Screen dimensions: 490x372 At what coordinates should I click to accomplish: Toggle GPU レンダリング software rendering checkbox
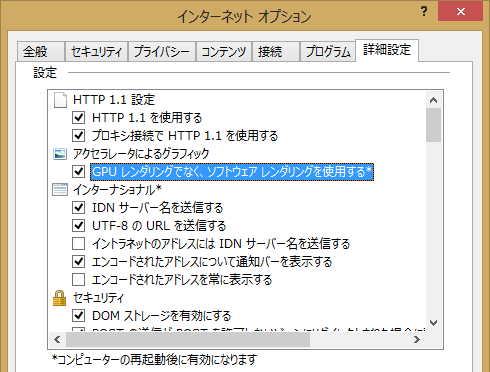[x=78, y=171]
